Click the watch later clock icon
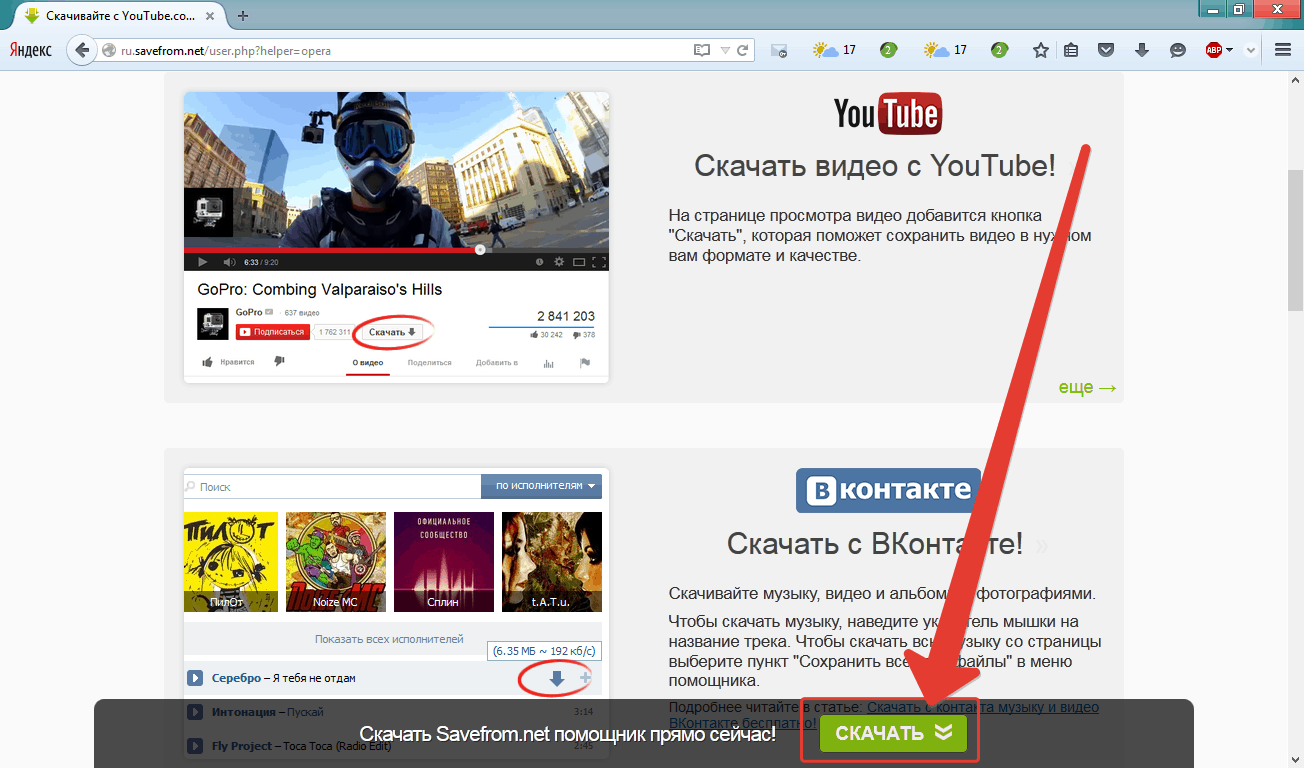 coord(539,262)
